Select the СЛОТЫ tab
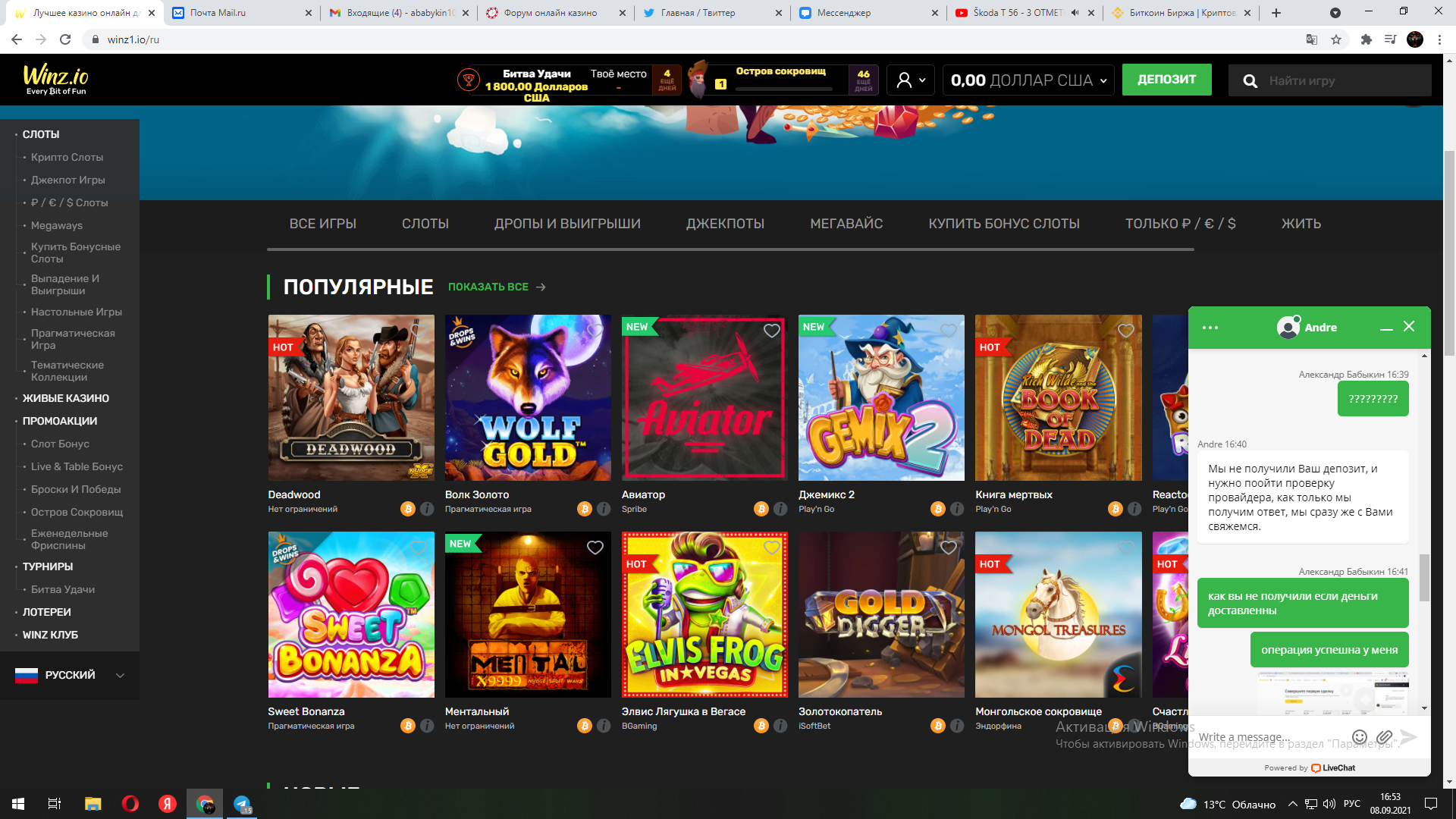The image size is (1456, 819). [425, 224]
